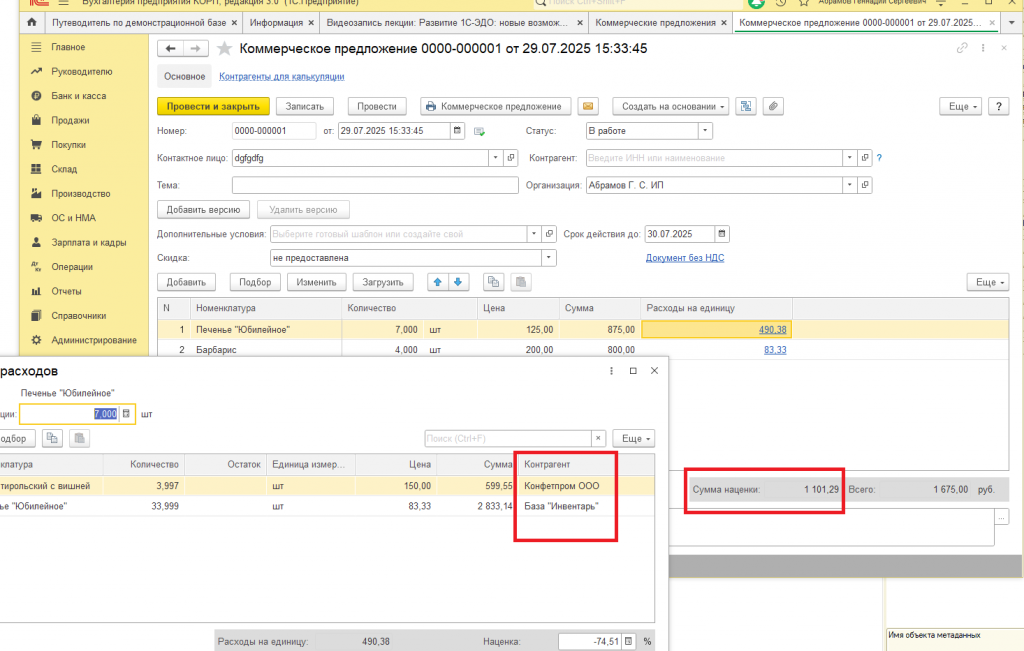Focus the Поиск (Ctrl+F) search field
Viewport: 1024px width, 651px height.
(508, 439)
